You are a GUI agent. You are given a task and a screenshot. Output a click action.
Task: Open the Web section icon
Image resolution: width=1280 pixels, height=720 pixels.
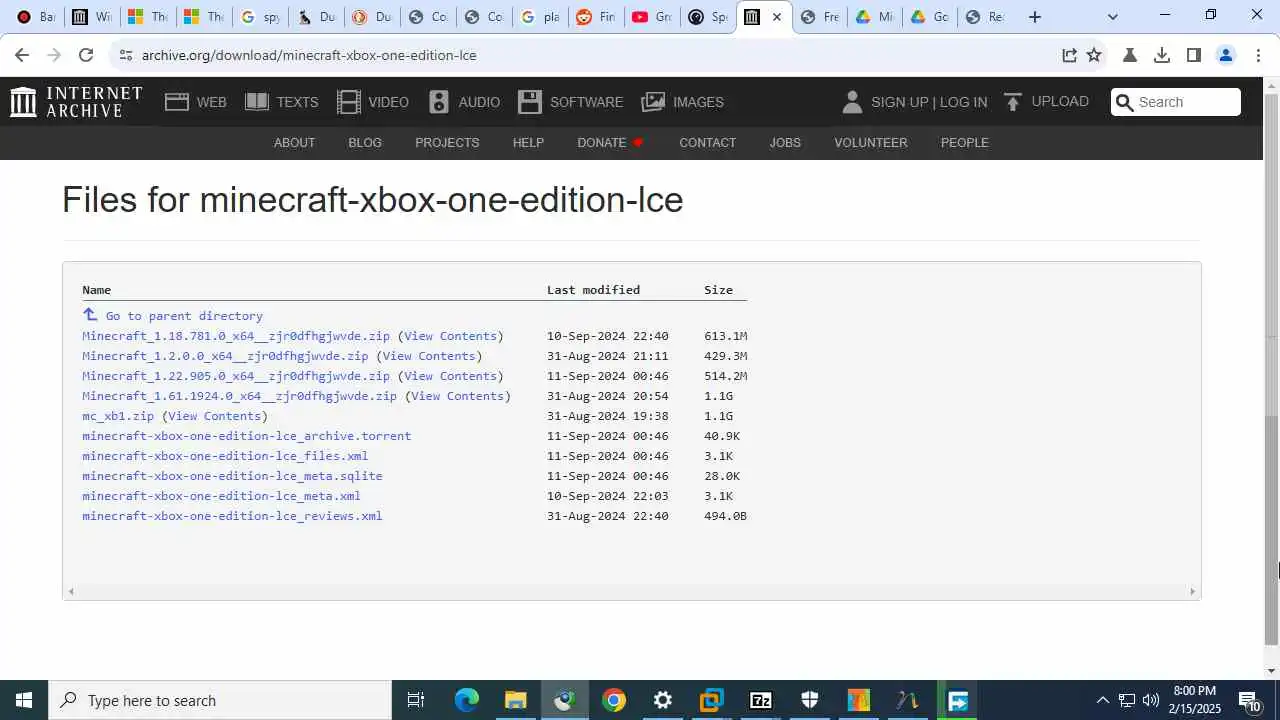177,102
